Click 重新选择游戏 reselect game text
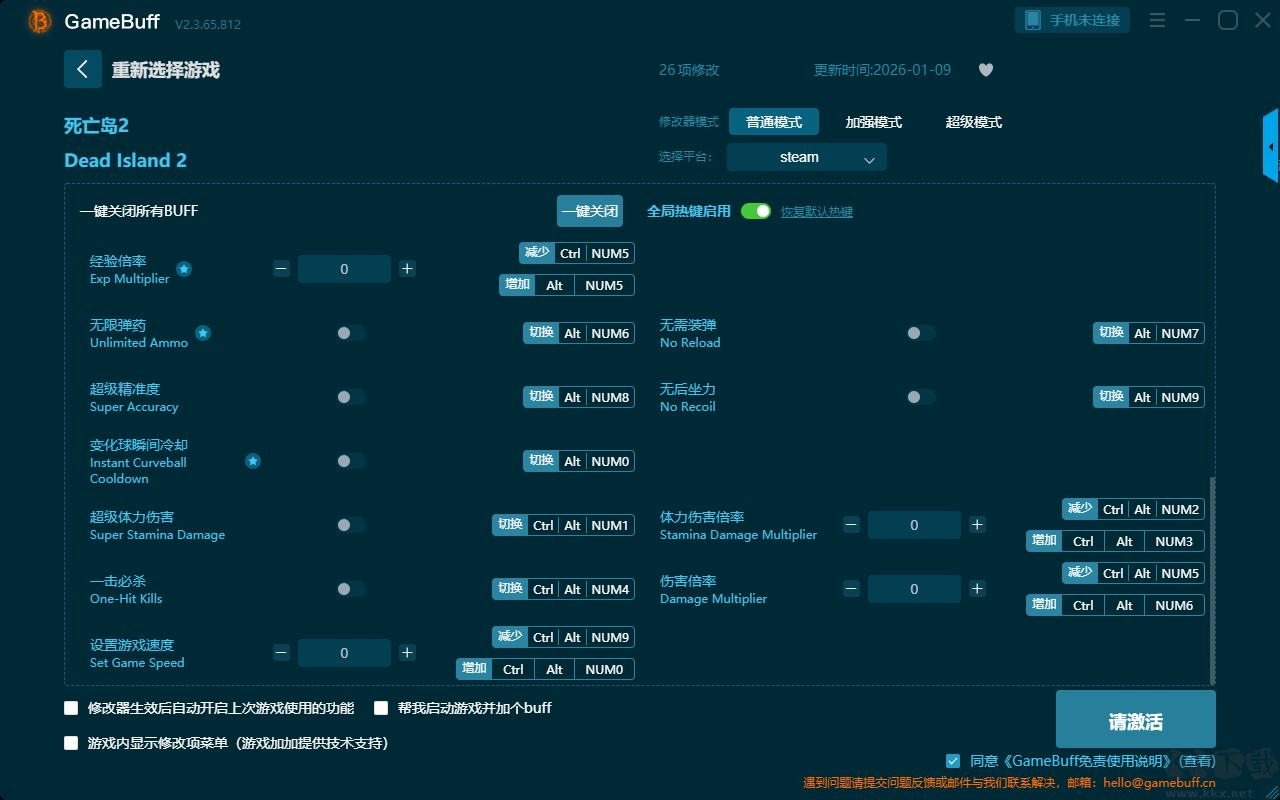This screenshot has height=800, width=1280. [x=166, y=70]
